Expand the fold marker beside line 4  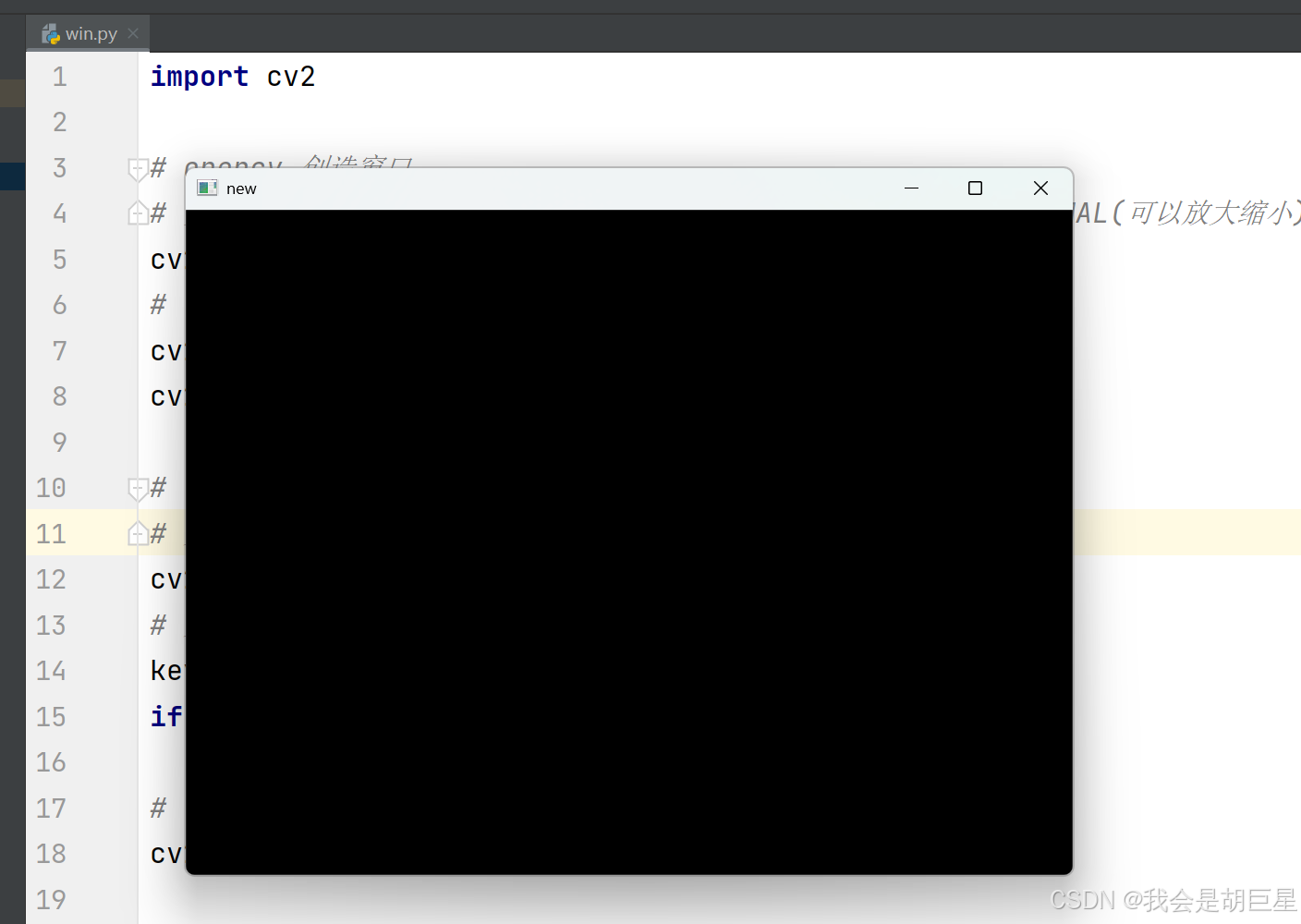tap(137, 213)
